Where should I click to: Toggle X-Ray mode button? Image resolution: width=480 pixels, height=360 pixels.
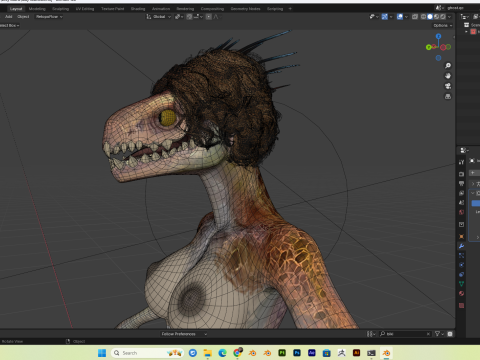pos(415,17)
